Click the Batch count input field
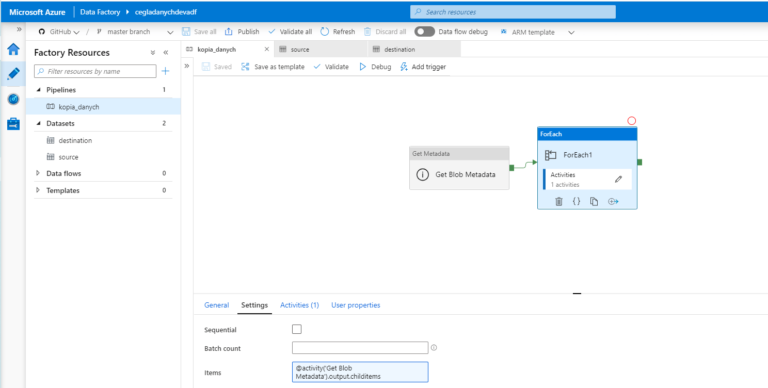Screen dimensions: 768x388 [360, 348]
